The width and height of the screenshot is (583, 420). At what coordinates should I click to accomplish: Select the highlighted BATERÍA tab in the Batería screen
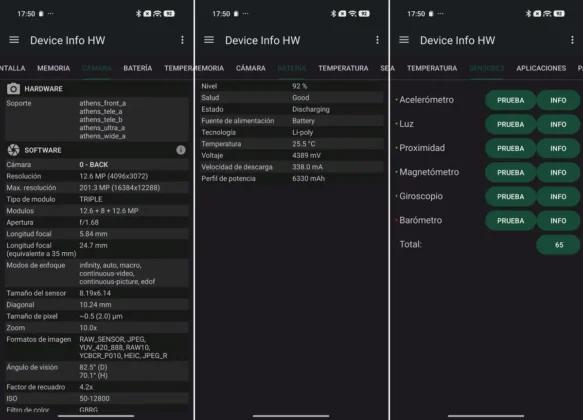point(292,68)
